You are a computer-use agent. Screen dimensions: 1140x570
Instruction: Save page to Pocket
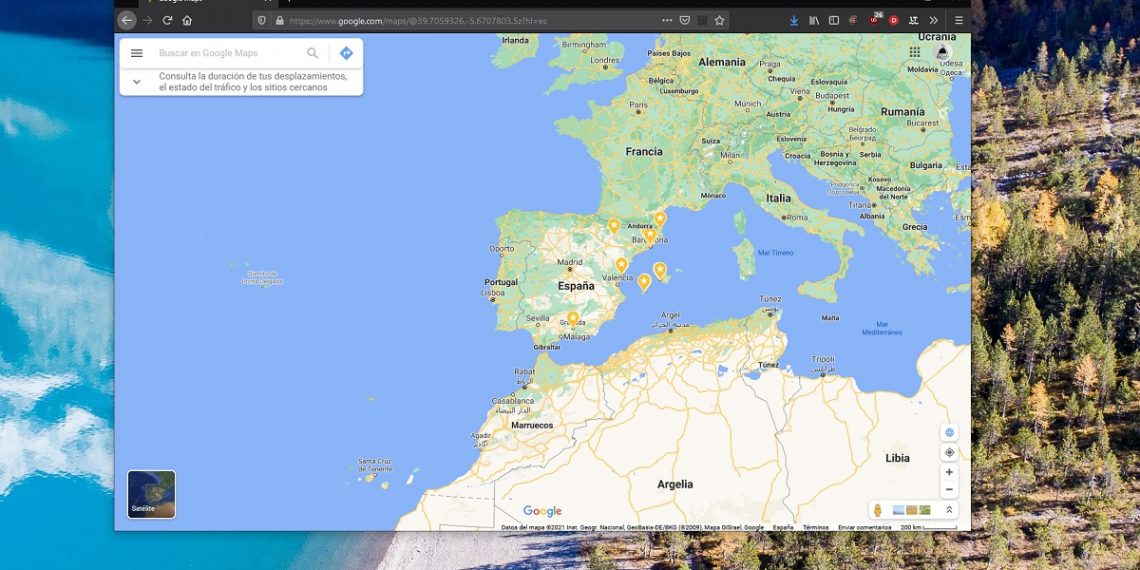click(x=684, y=20)
